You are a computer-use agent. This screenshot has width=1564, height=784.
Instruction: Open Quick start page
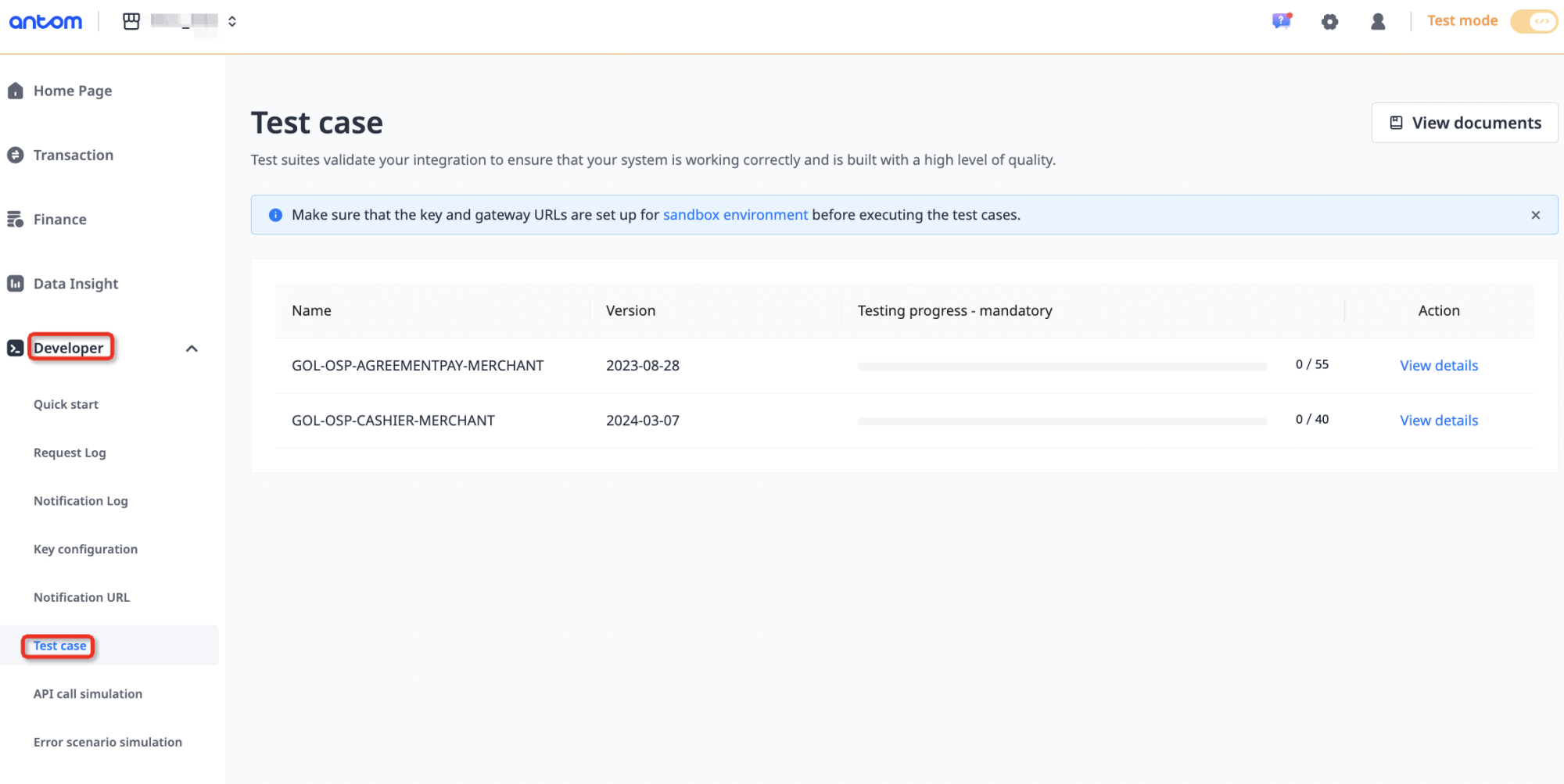[66, 404]
